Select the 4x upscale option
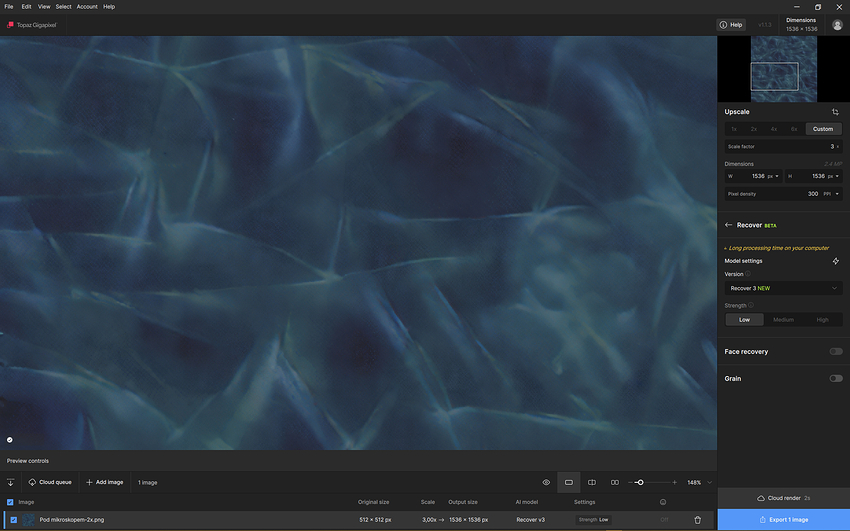850x531 pixels. point(774,129)
